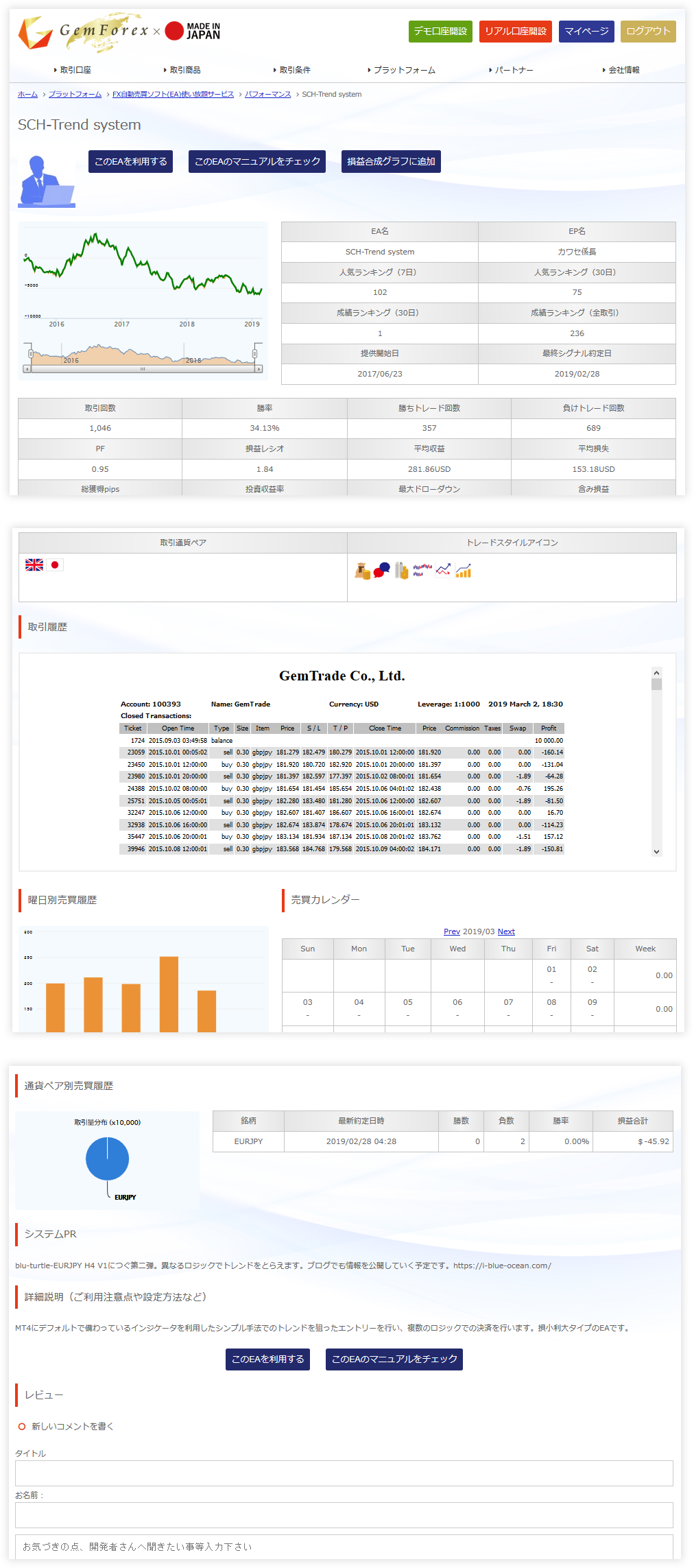Click ticket 23059 in trade history
Screen dimensions: 694x1568
coord(136,752)
